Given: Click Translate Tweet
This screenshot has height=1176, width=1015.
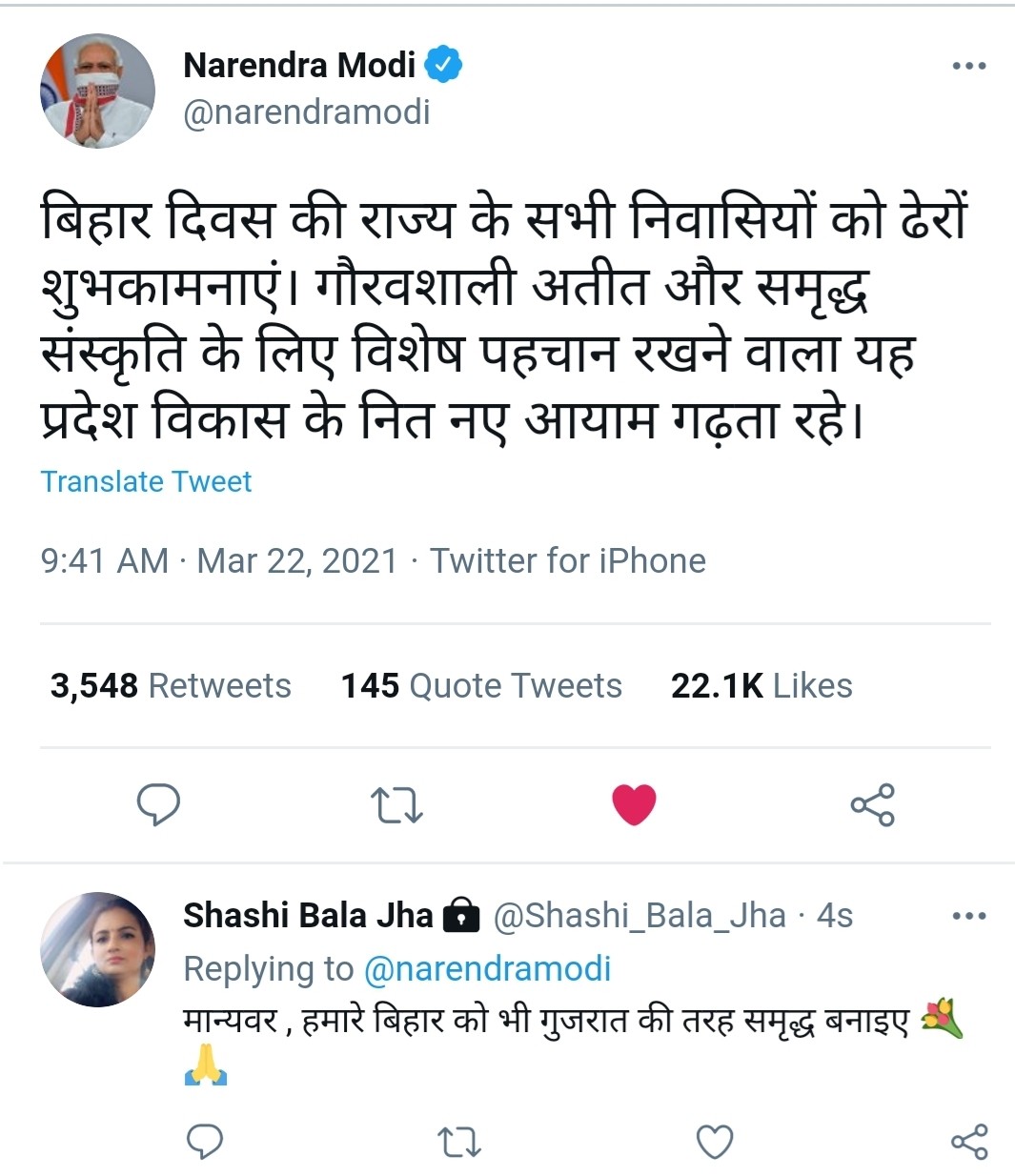Looking at the screenshot, I should point(145,482).
